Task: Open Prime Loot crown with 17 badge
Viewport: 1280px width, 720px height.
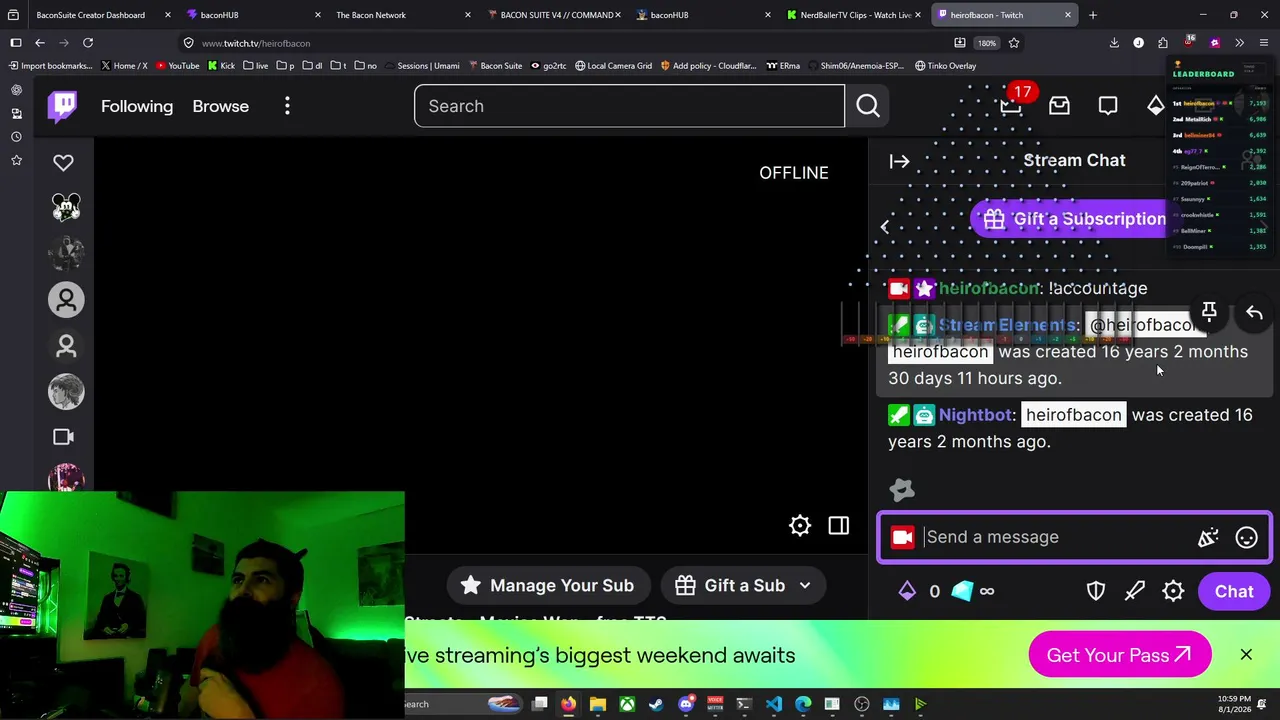Action: pos(1012,105)
